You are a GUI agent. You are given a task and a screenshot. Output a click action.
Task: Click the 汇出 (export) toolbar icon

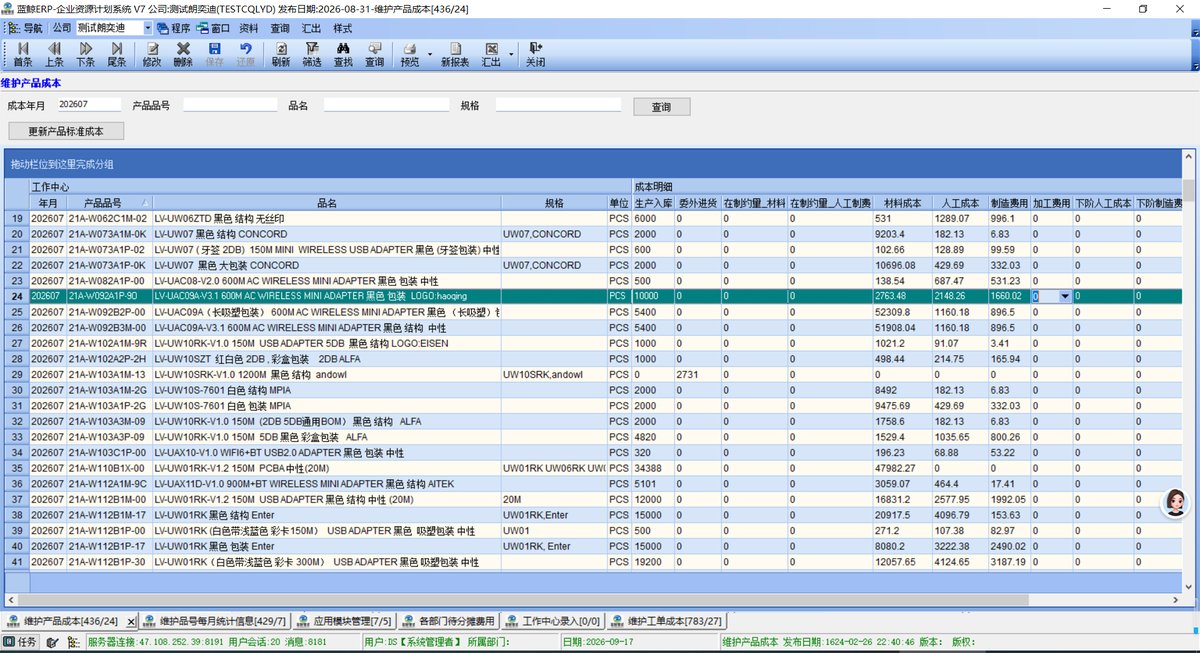491,54
